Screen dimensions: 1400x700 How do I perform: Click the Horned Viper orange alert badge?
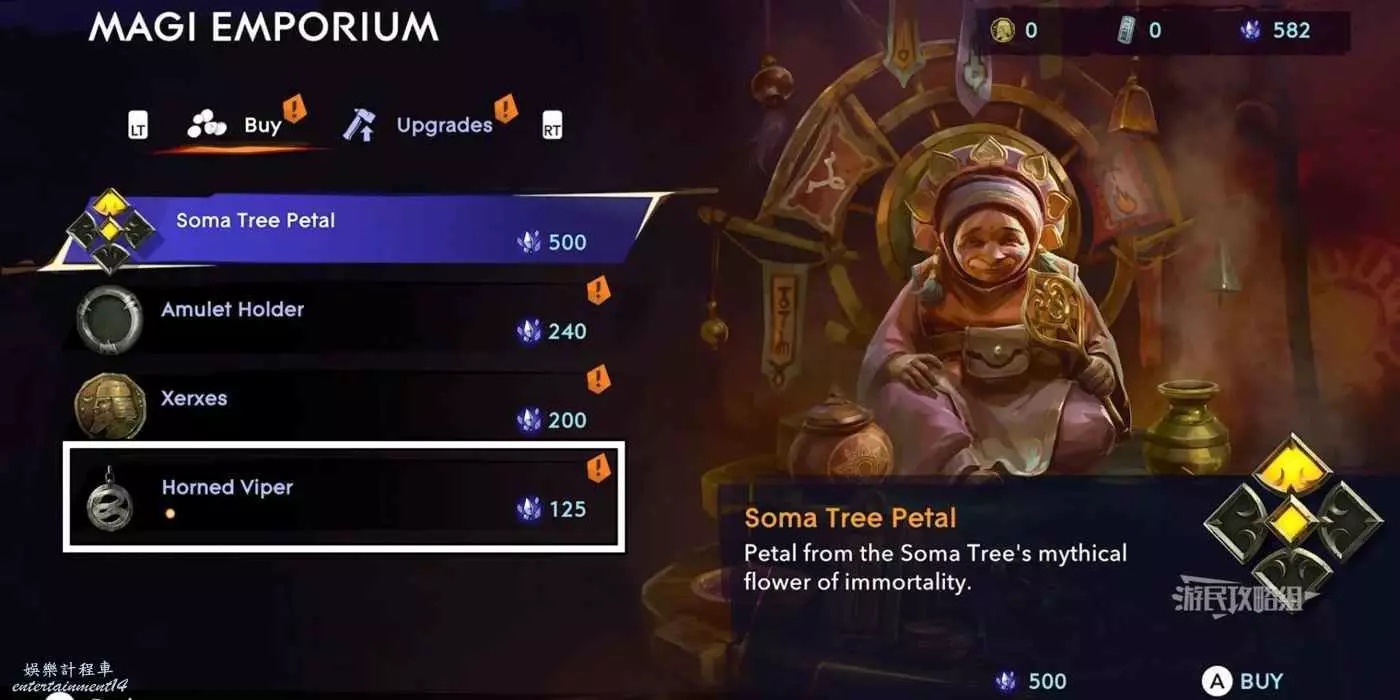[598, 467]
